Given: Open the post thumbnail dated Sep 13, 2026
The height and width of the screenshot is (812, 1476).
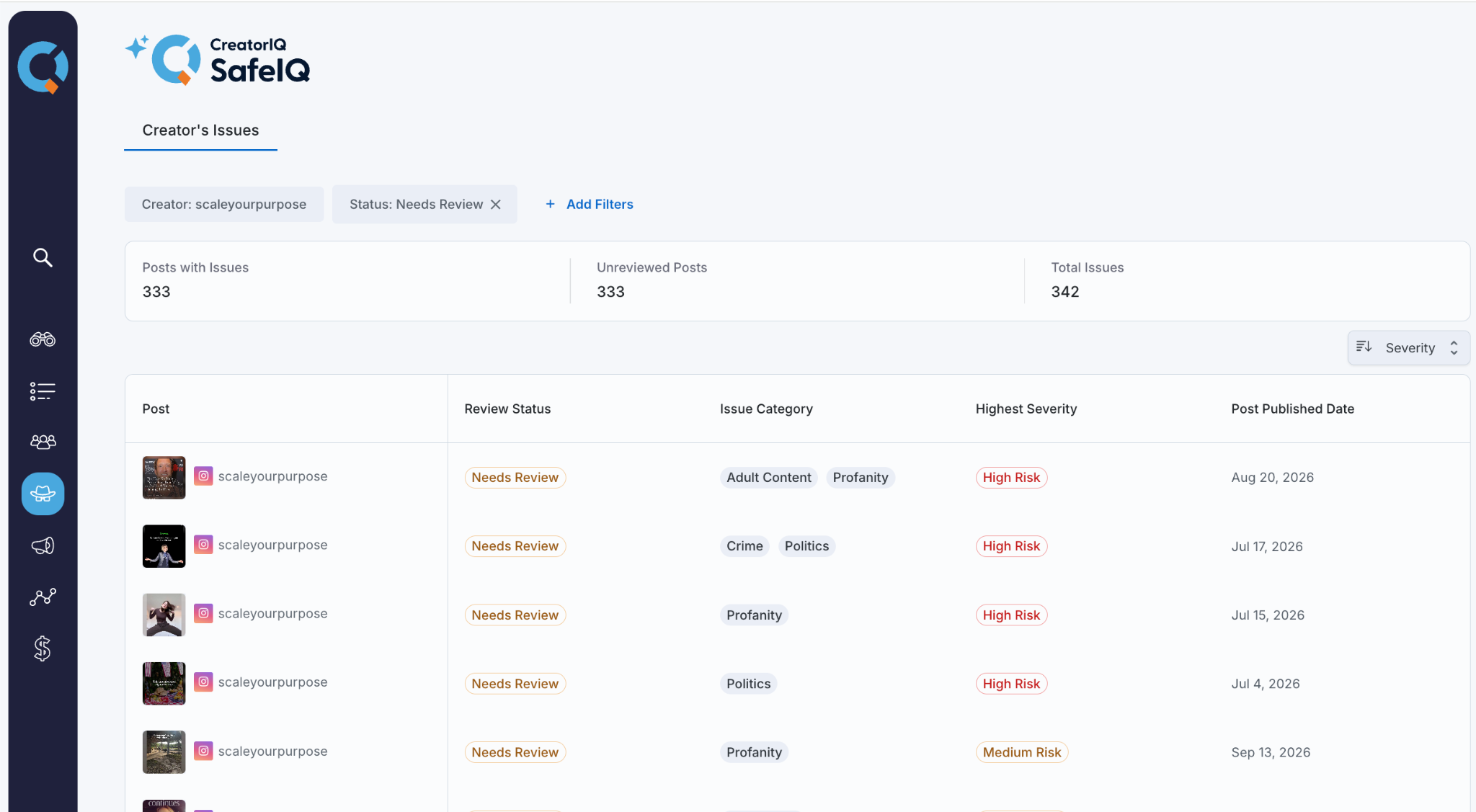Looking at the screenshot, I should [x=164, y=752].
